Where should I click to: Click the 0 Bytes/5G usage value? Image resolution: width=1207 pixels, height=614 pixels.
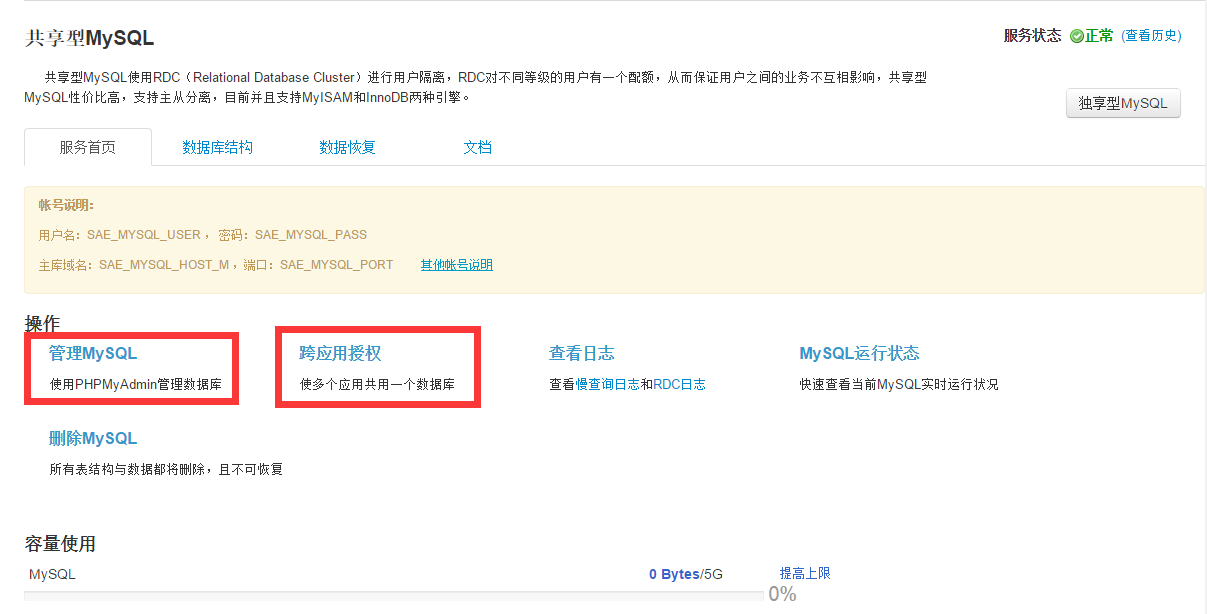click(x=685, y=574)
